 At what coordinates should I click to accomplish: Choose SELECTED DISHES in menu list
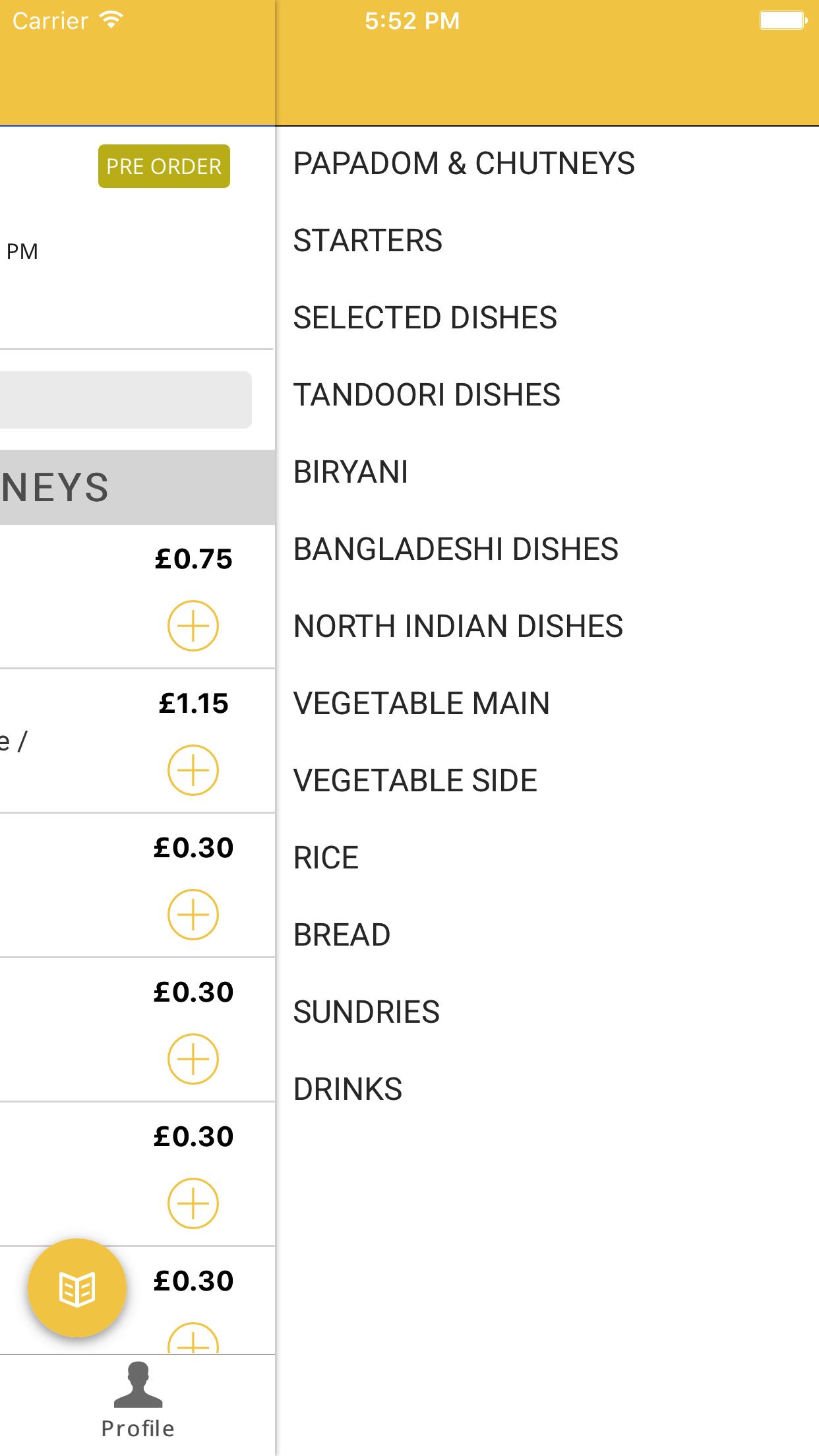pos(425,318)
